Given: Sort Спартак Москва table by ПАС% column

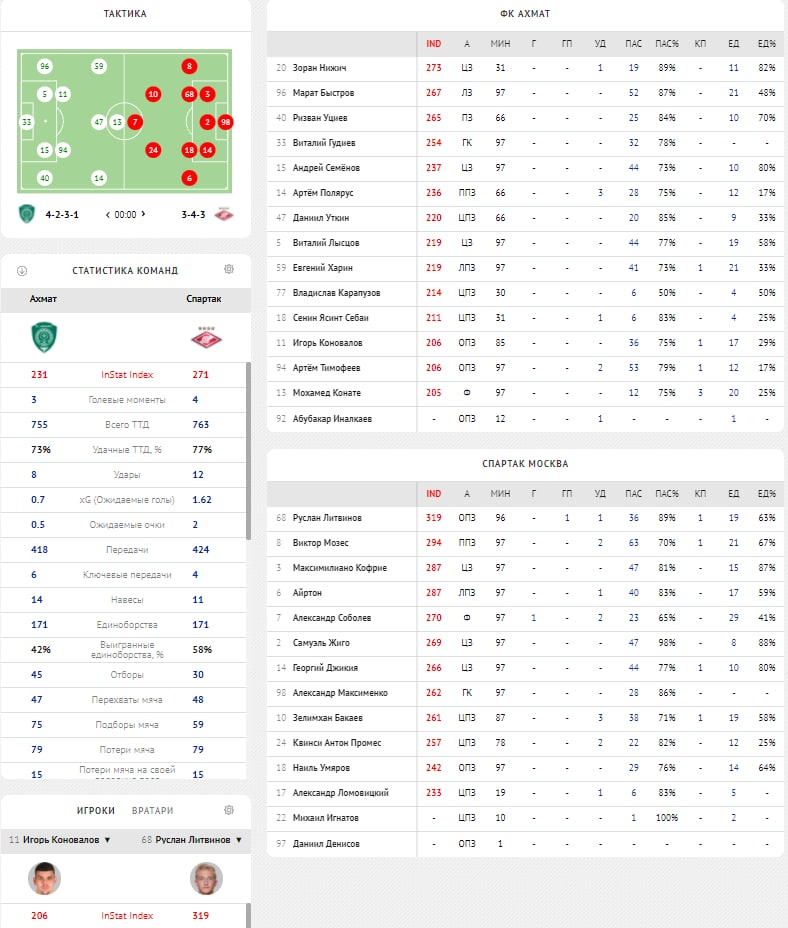Looking at the screenshot, I should [x=667, y=493].
